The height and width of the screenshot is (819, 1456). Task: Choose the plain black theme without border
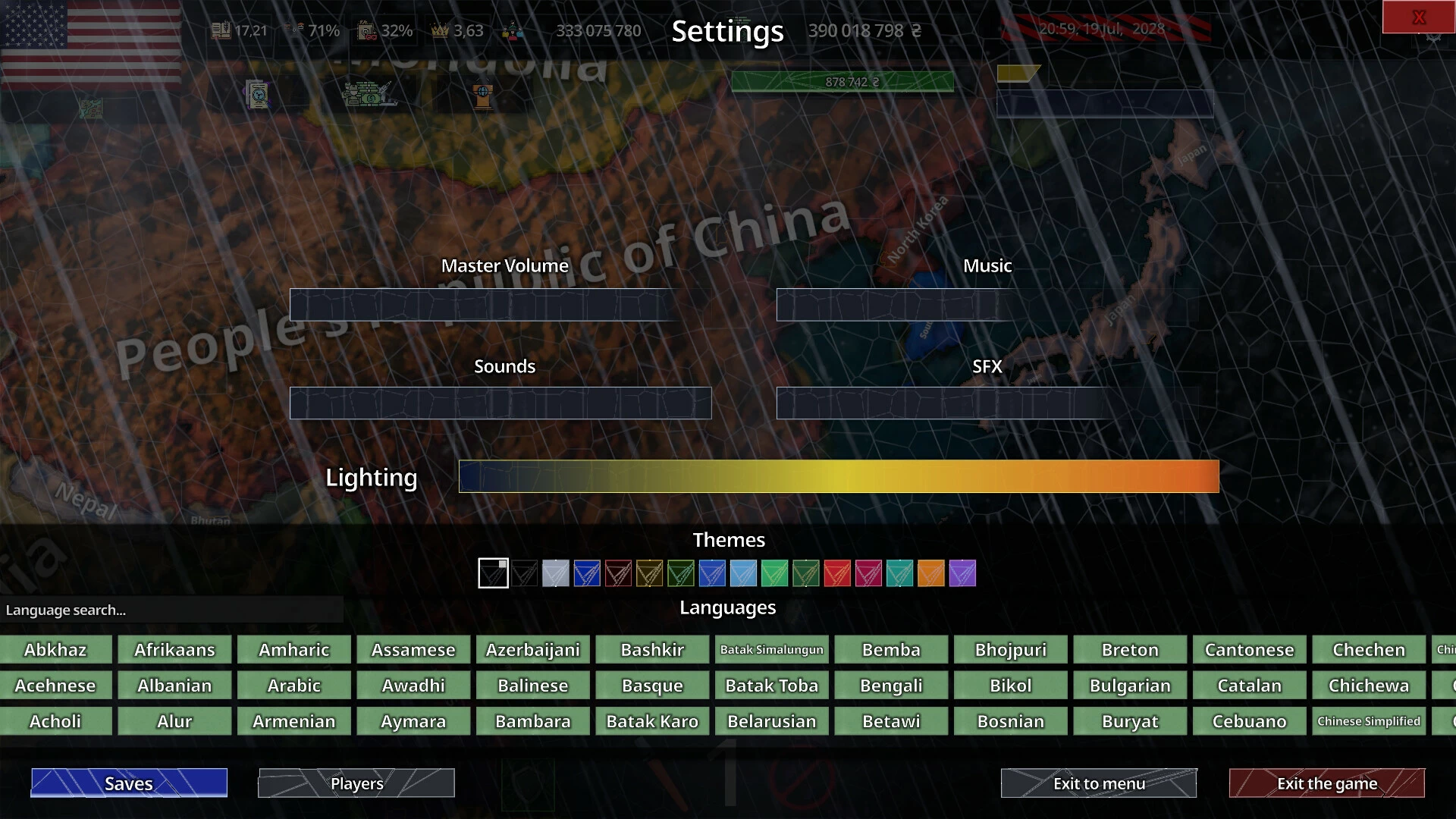[x=524, y=573]
